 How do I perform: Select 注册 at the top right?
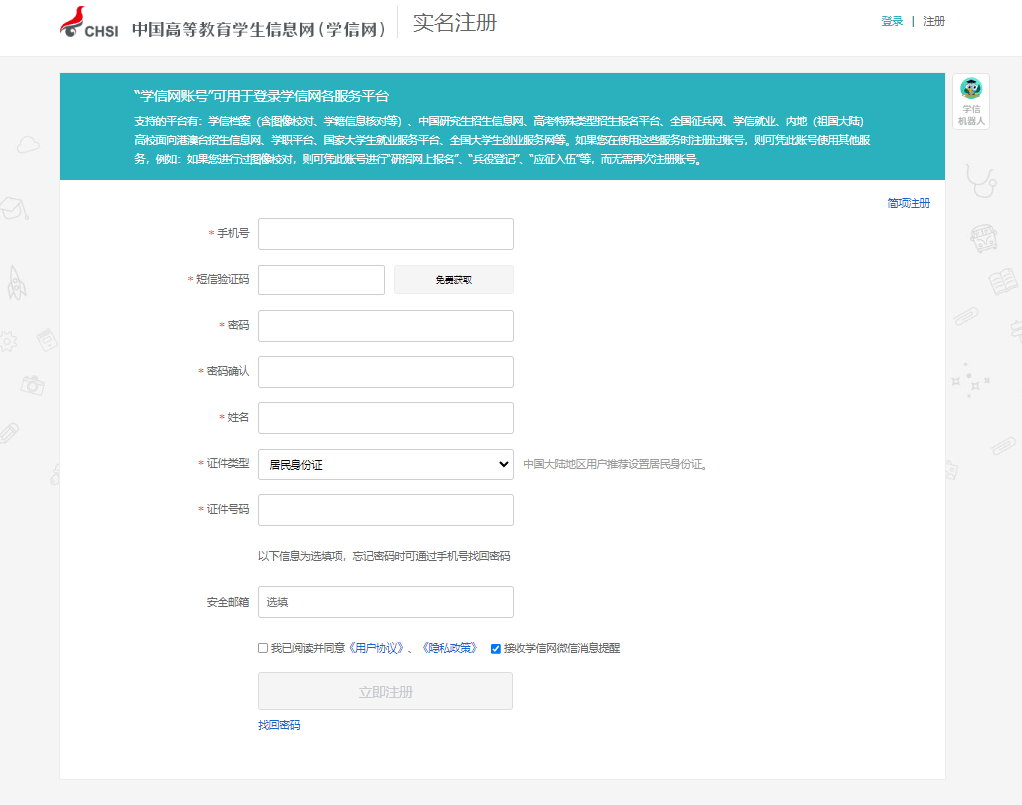point(932,20)
